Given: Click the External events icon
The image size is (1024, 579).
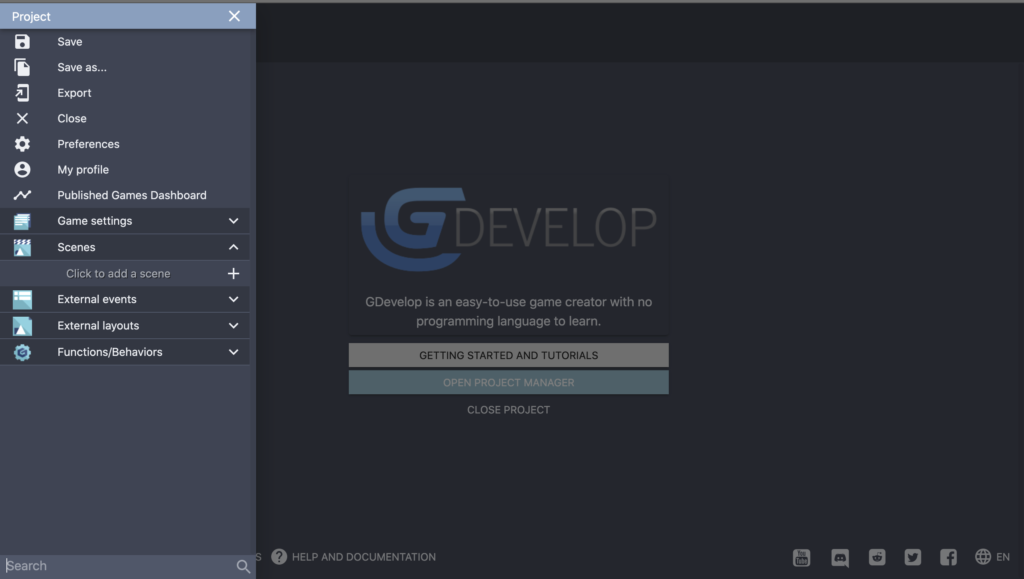Looking at the screenshot, I should coord(22,300).
